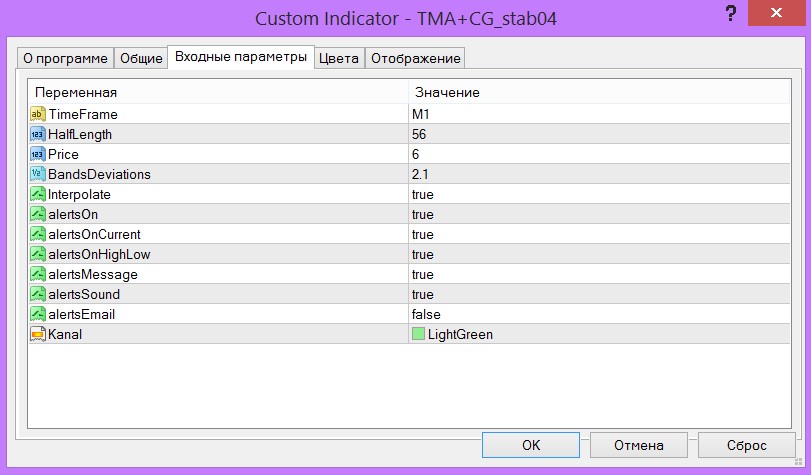
Task: Edit the TimeFrame value M1
Action: (599, 114)
